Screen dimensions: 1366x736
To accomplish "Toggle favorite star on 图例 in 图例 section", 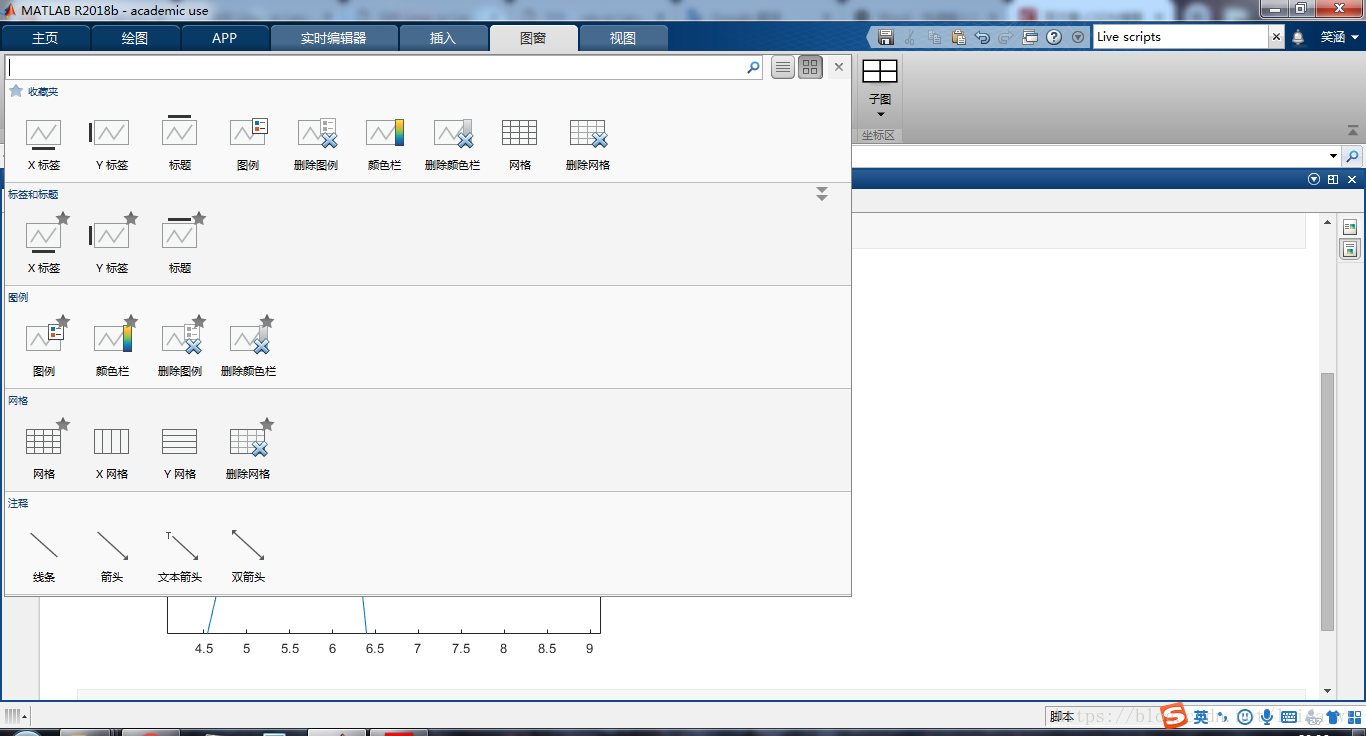I will (63, 321).
